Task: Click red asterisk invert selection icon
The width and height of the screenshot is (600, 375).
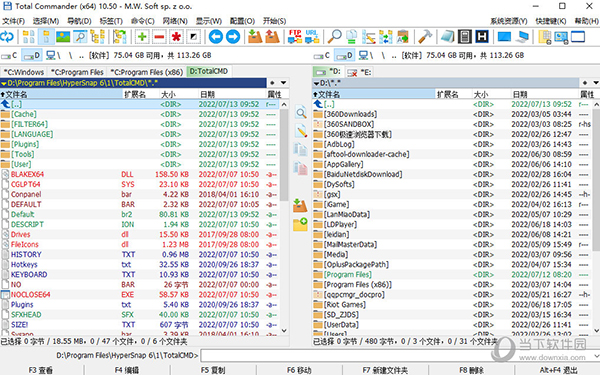Action: (x=176, y=37)
